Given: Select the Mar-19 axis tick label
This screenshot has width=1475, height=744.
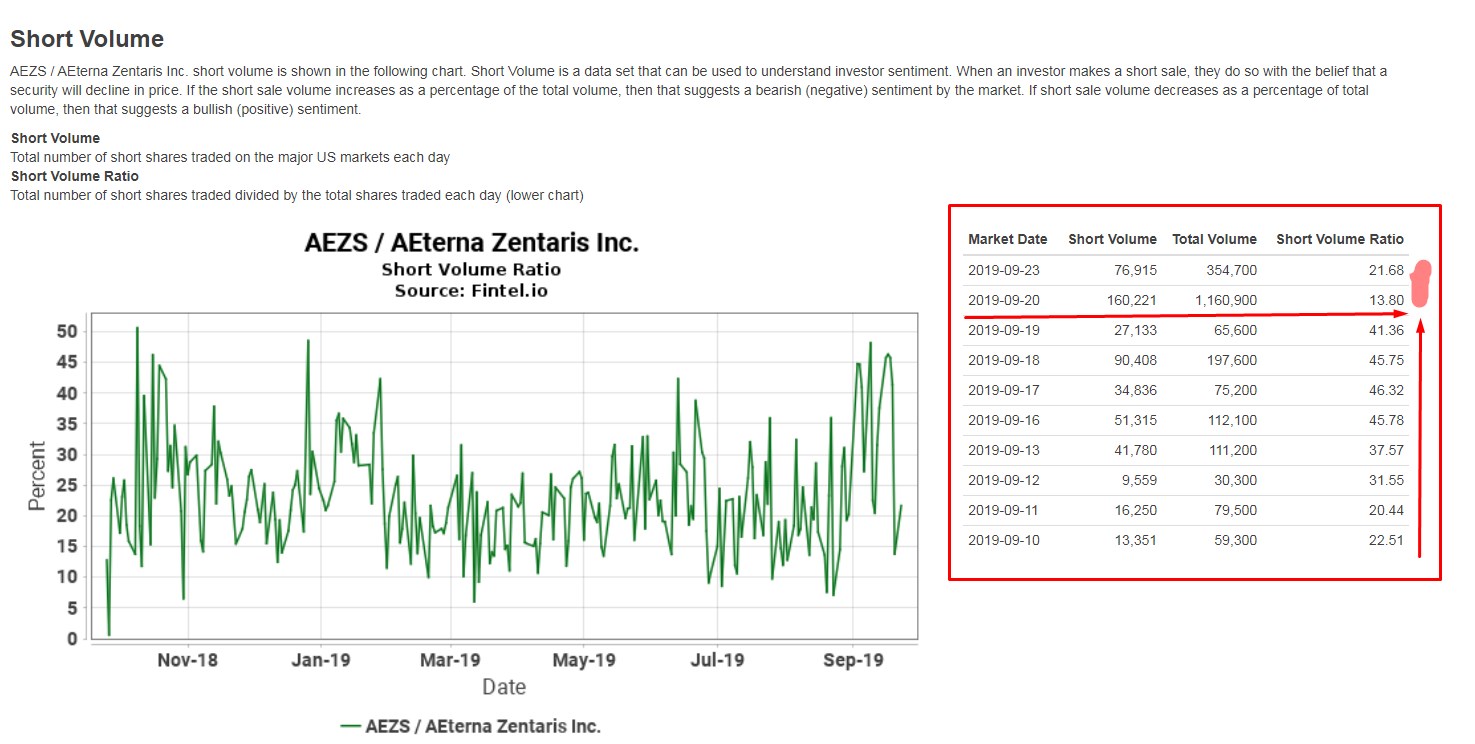Looking at the screenshot, I should [451, 660].
